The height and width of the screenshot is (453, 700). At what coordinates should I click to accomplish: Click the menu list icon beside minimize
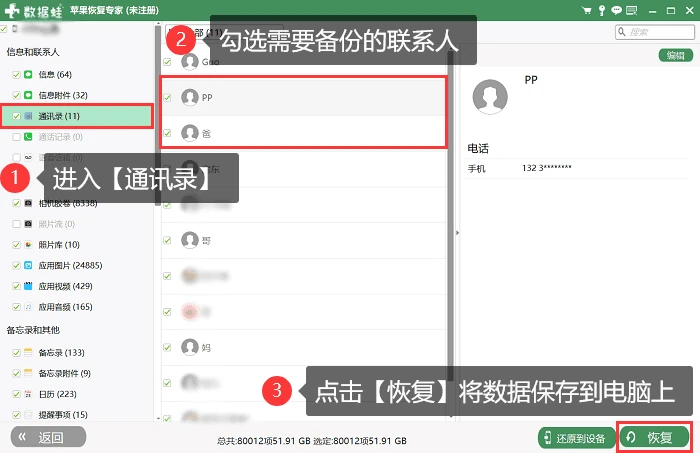(x=632, y=11)
